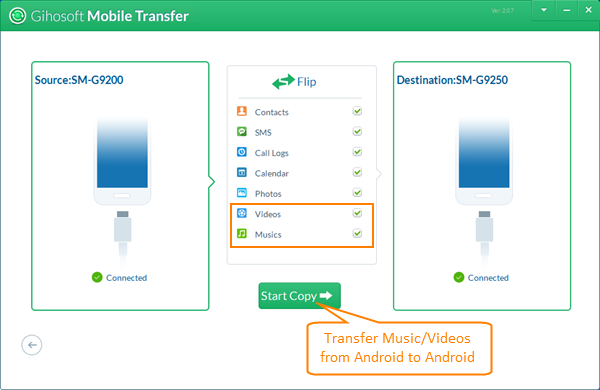This screenshot has width=600, height=390.
Task: Click the Musics text label
Action: (268, 235)
